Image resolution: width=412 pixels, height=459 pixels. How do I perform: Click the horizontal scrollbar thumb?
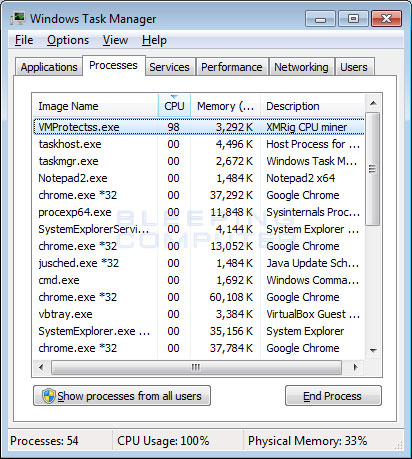196,367
